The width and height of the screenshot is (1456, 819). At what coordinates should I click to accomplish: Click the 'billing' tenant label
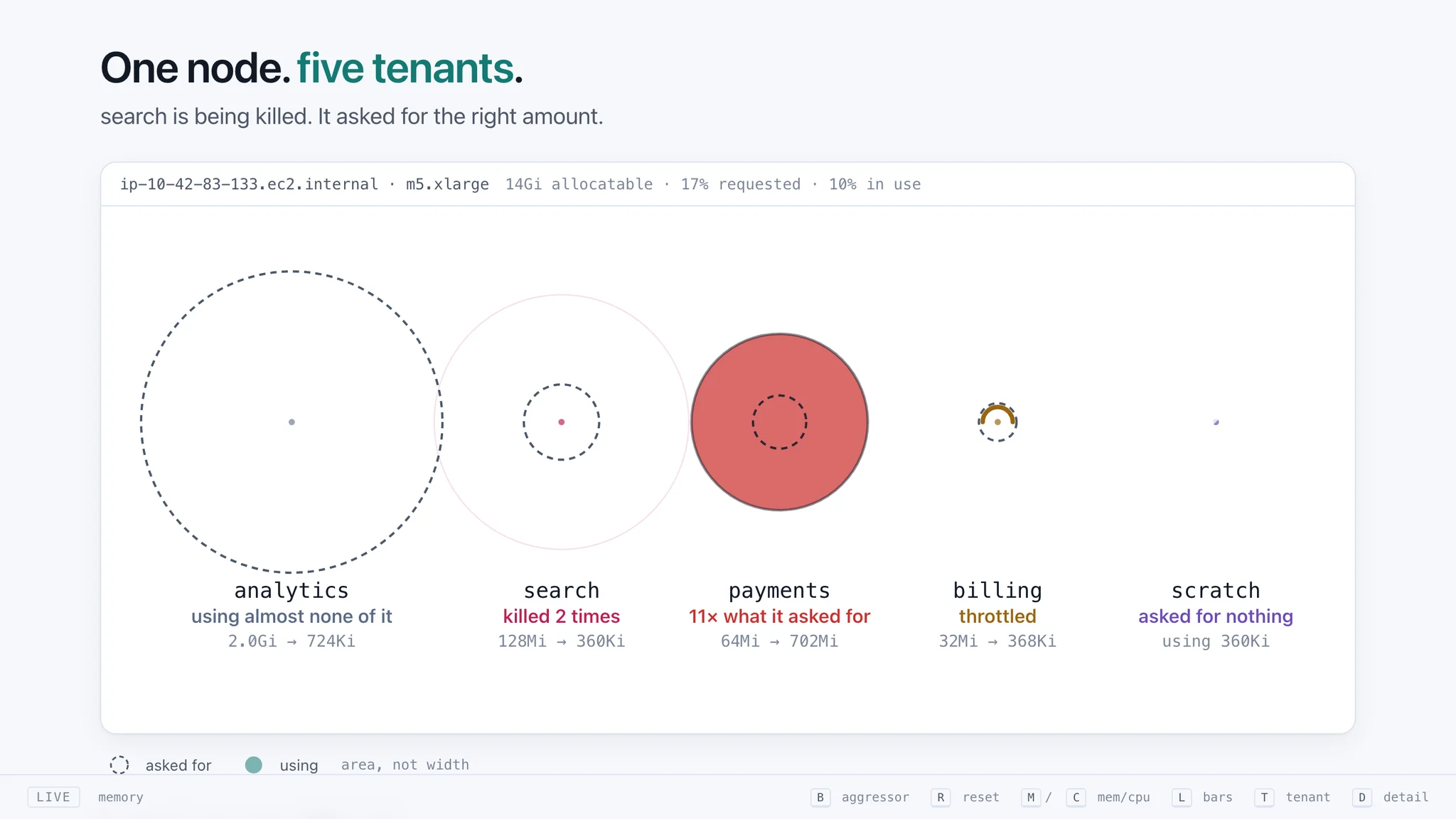pos(997,591)
